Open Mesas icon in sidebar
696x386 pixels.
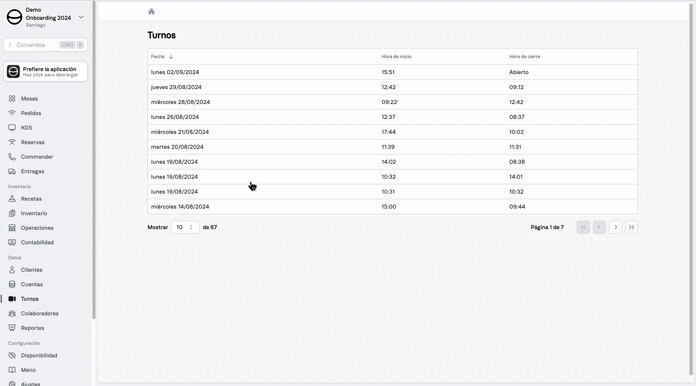coord(12,98)
